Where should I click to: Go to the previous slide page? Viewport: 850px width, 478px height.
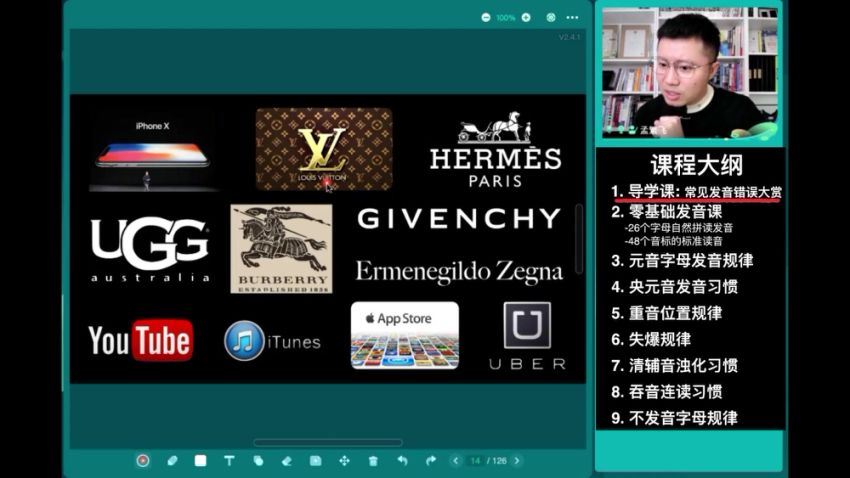point(455,461)
